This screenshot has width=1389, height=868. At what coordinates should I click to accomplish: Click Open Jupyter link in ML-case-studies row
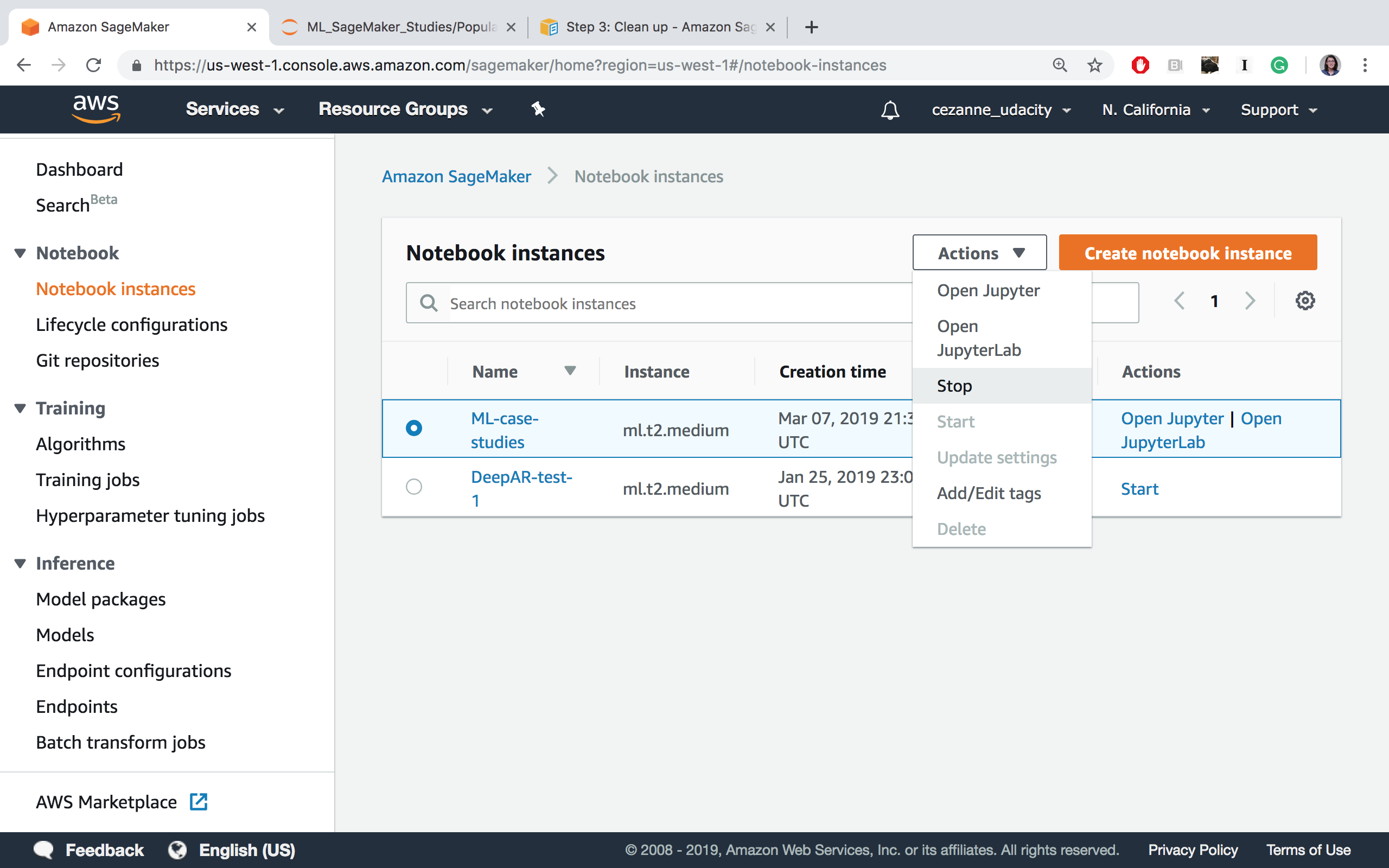[x=1172, y=418]
